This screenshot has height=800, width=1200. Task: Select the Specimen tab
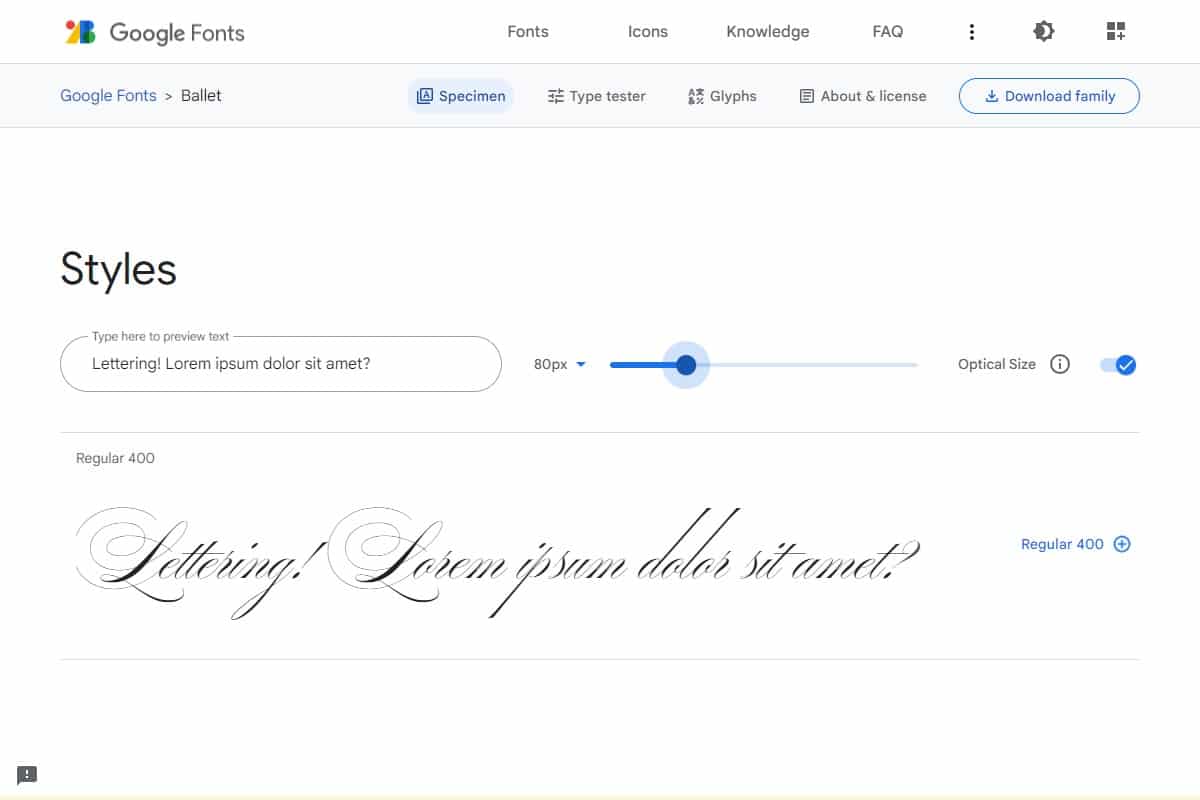461,96
